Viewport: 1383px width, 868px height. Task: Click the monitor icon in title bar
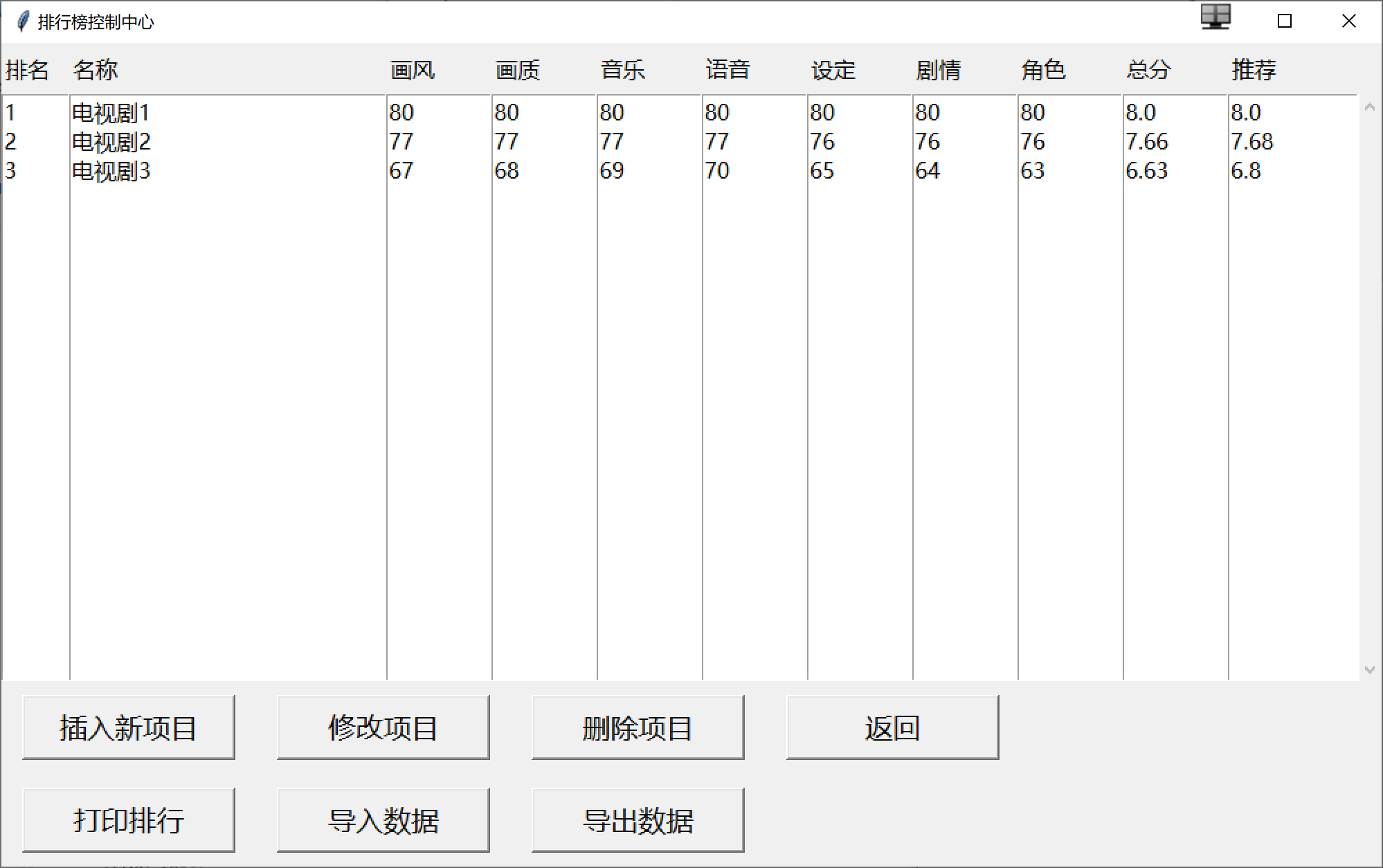[x=1215, y=17]
